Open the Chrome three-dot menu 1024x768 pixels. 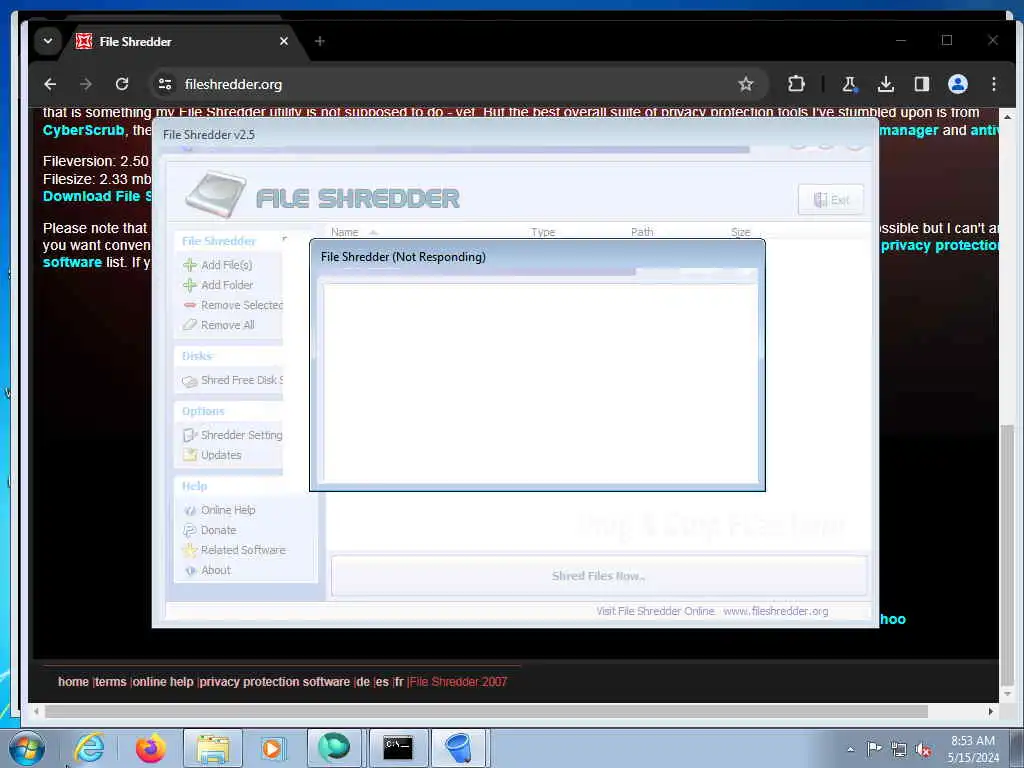coord(993,84)
